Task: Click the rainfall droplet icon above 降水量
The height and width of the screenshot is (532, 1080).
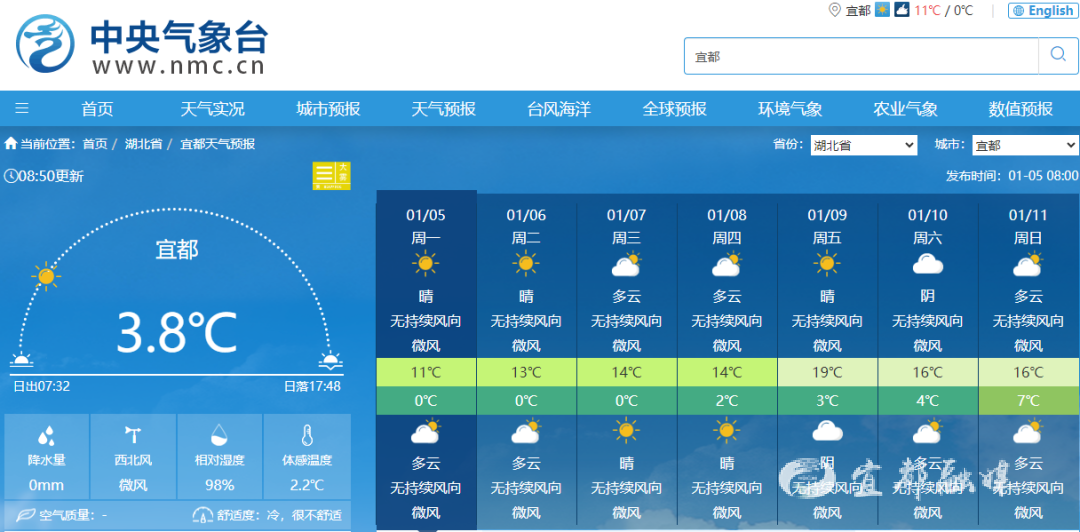Action: pyautogui.click(x=46, y=436)
